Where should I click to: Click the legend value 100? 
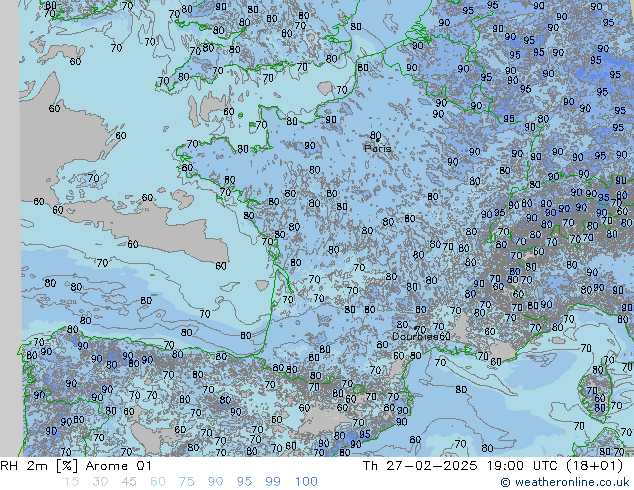coord(306,482)
